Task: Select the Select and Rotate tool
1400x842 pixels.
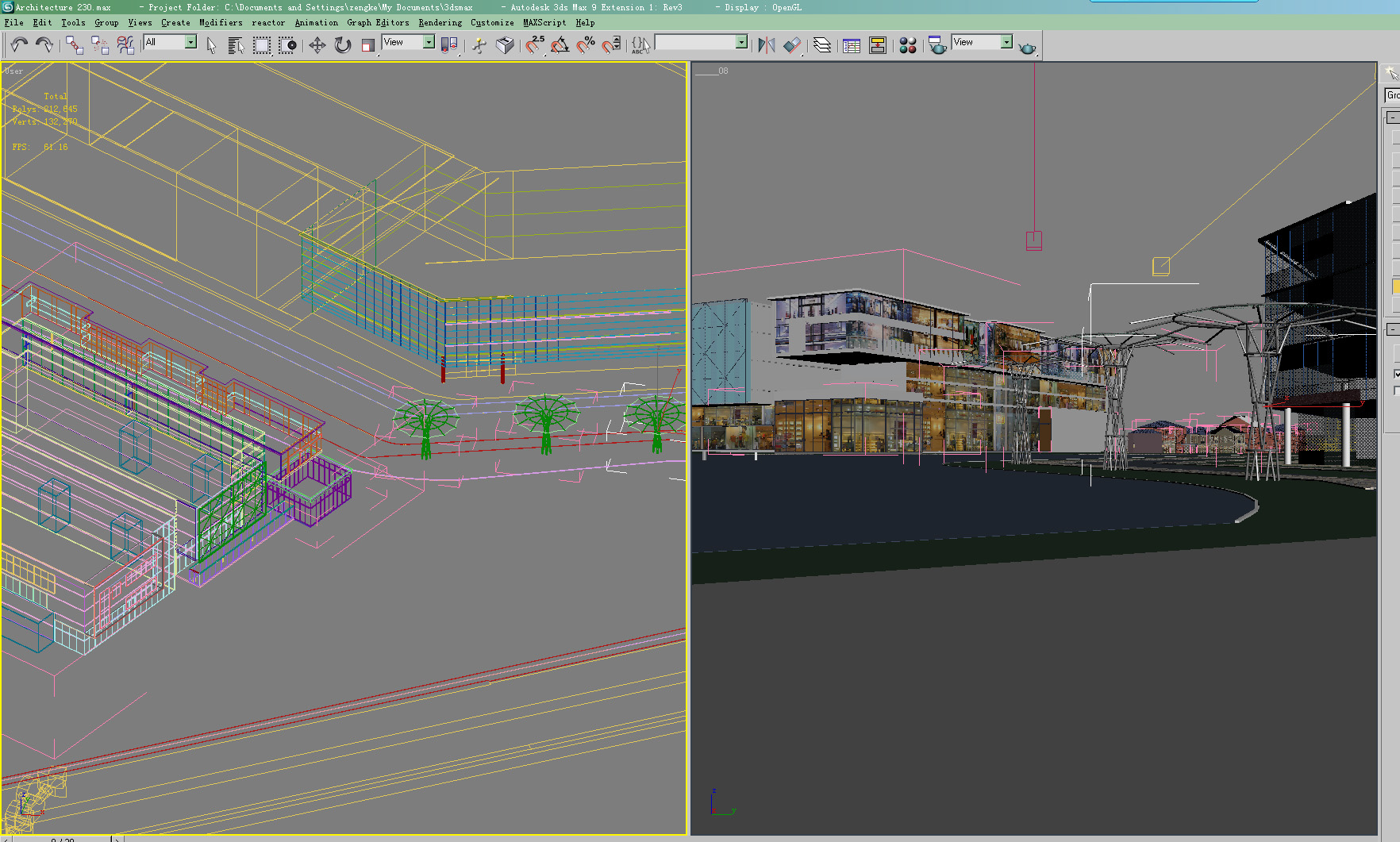Action: coord(342,46)
